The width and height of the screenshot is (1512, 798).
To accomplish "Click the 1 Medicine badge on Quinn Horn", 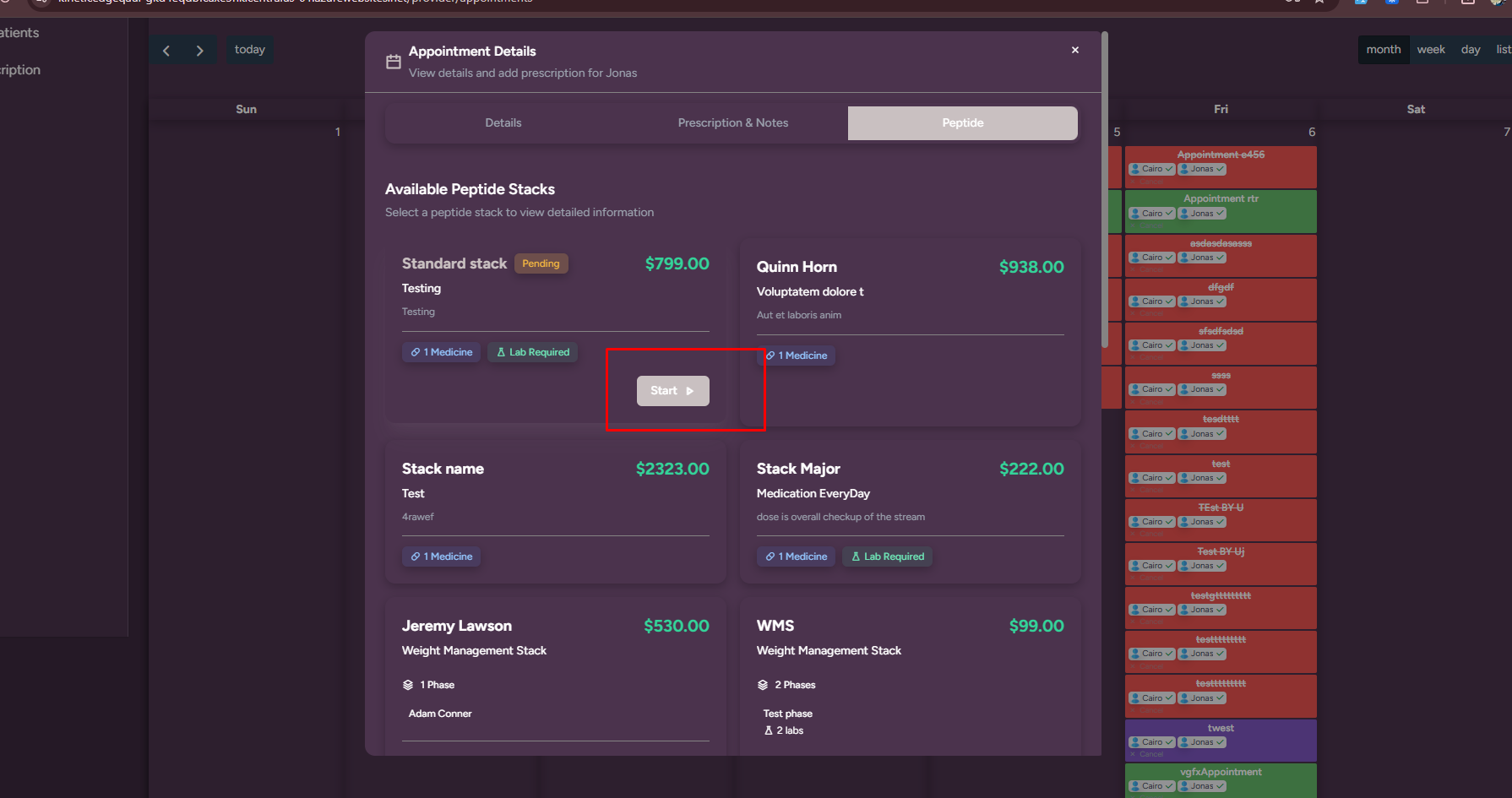I will [798, 356].
